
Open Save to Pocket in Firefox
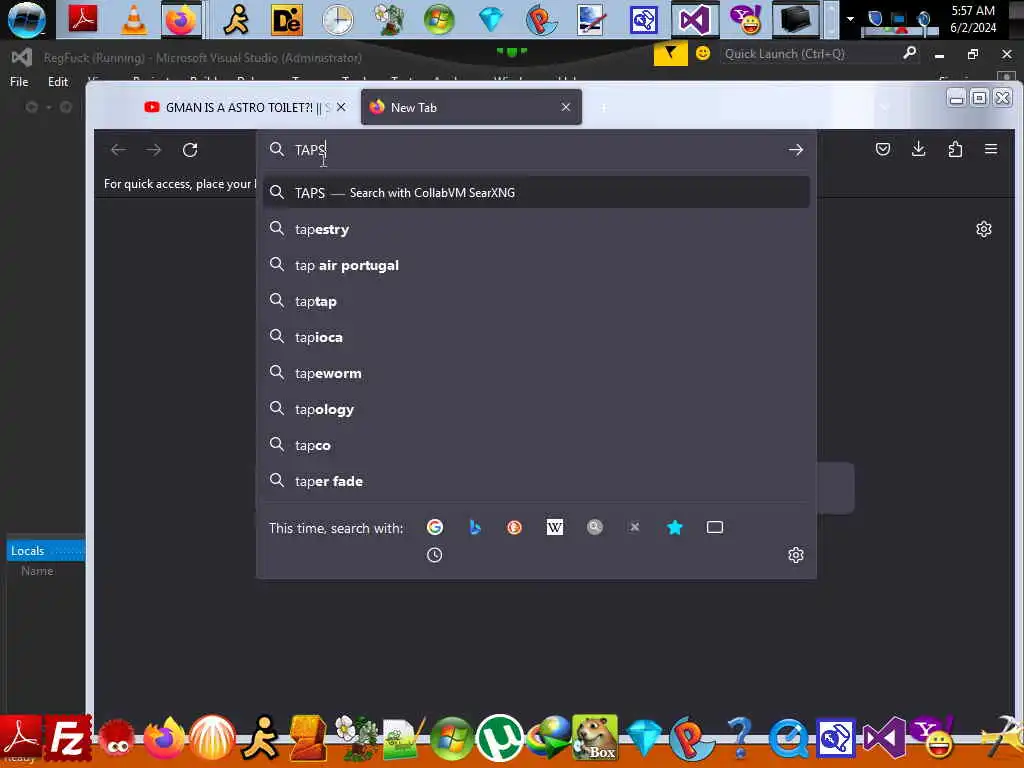tap(883, 150)
